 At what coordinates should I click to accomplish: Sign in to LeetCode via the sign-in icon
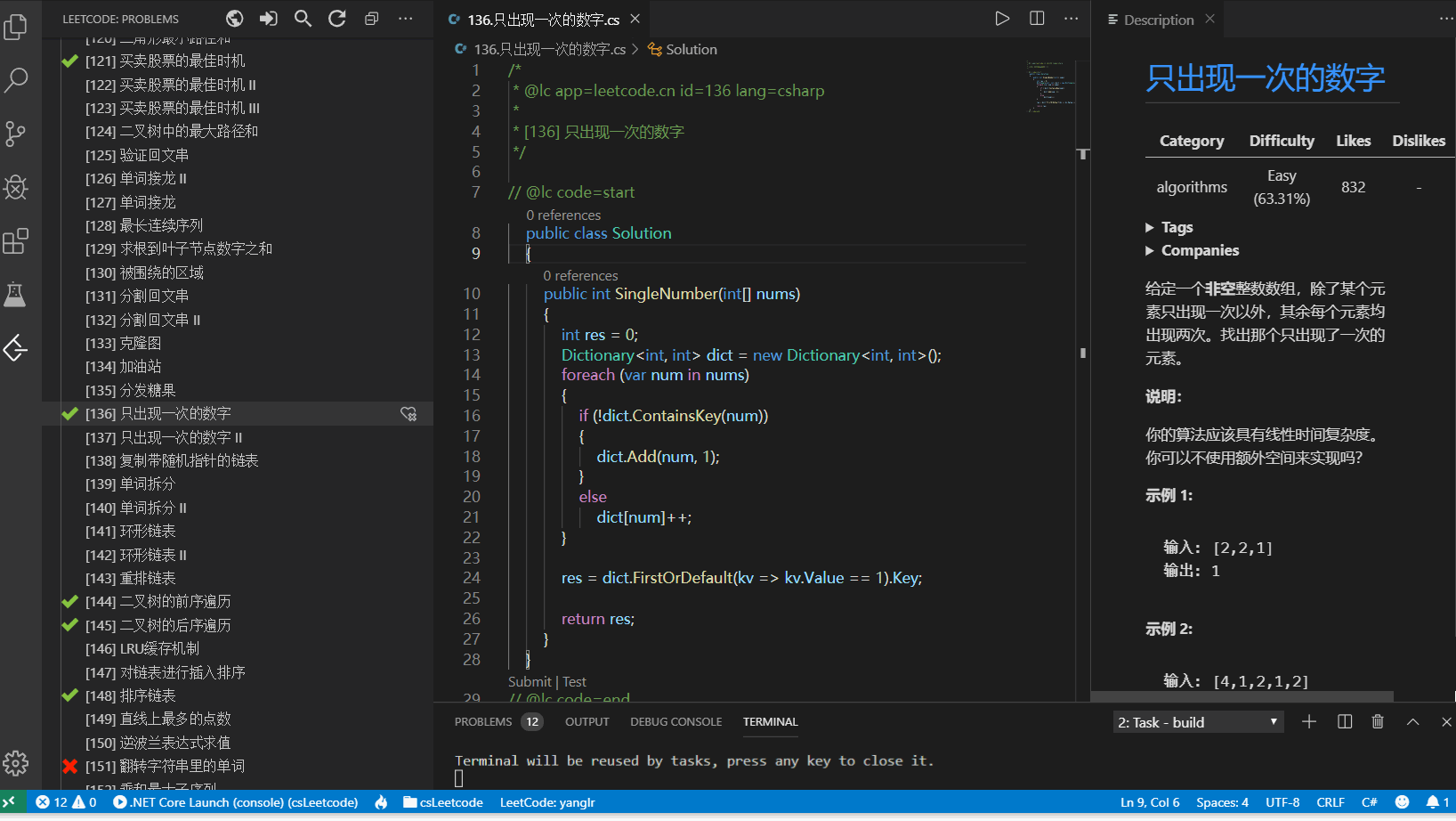tap(268, 18)
